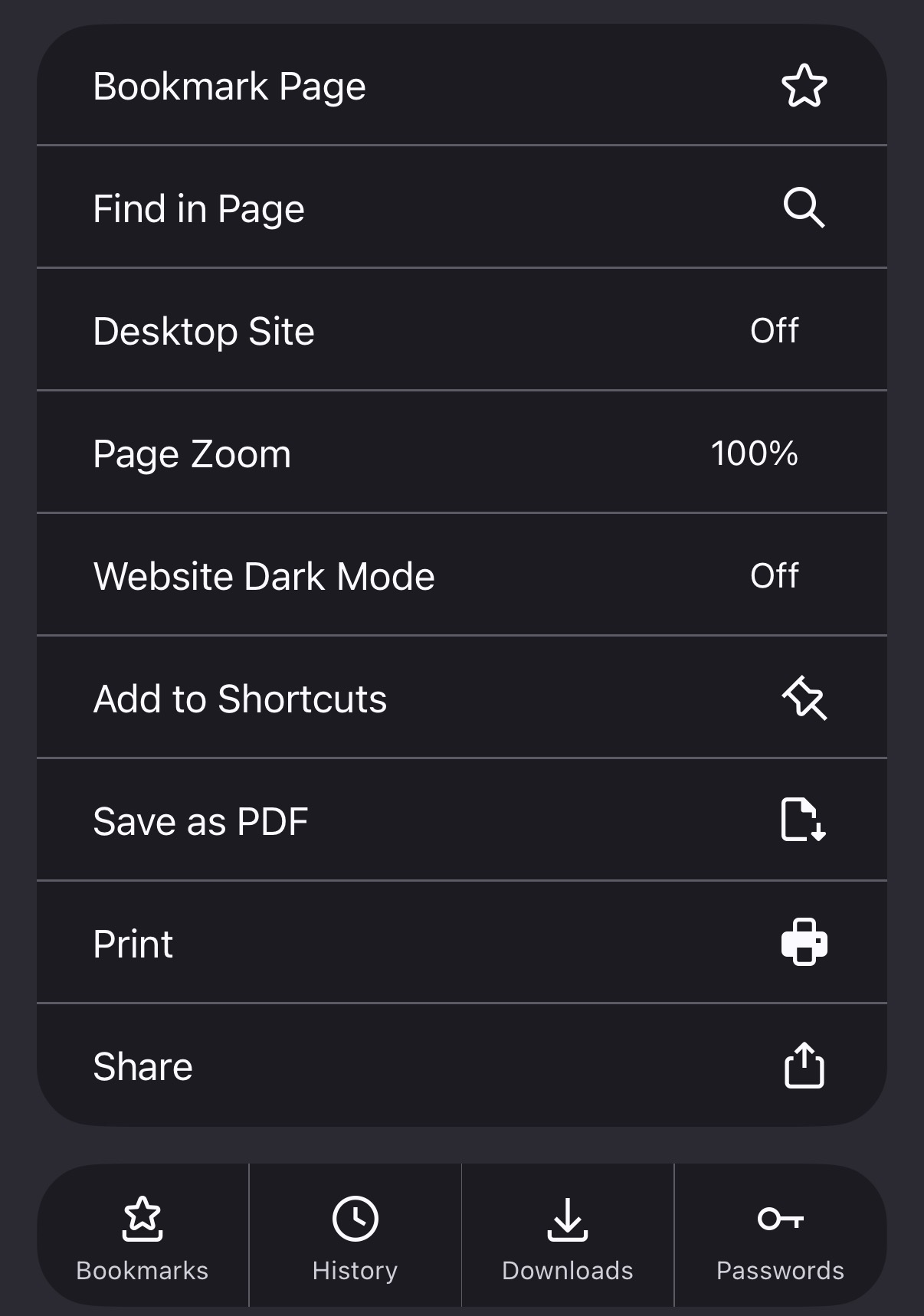
Task: Tap the magnifying glass search icon
Action: point(804,208)
